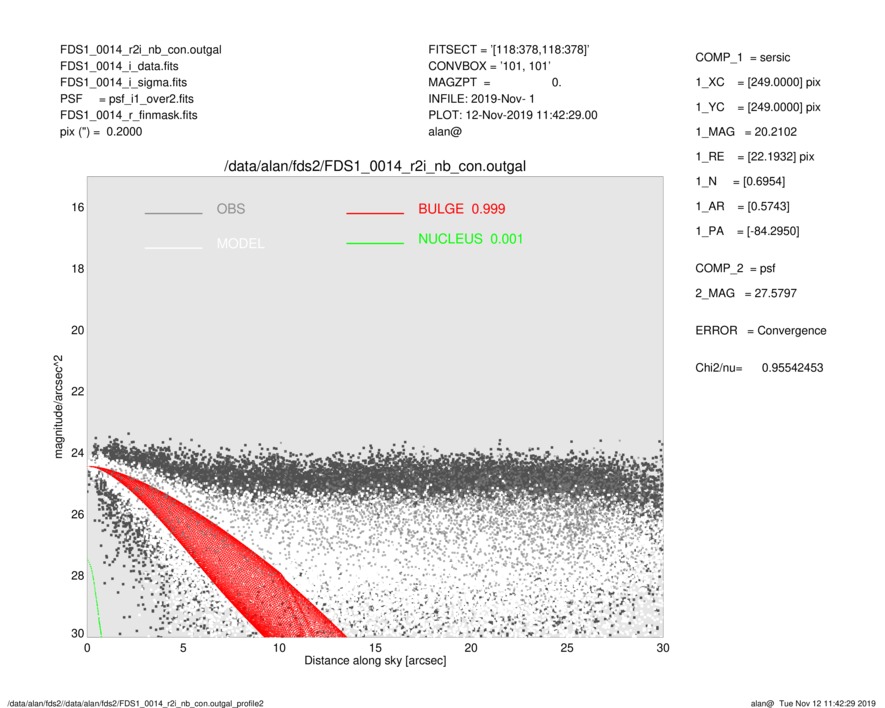
Task: Select the 1_N = [0.6954] value
Action: pos(740,181)
